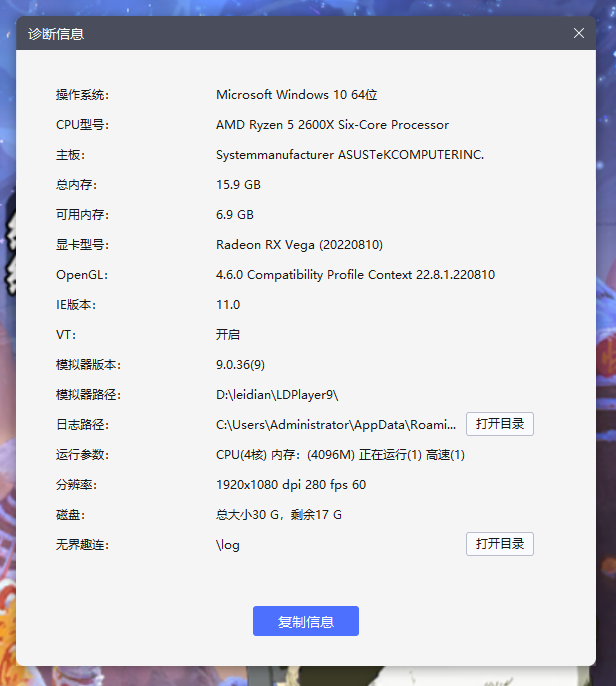
Task: Click the C:\Users\Administrator log path text
Action: pyautogui.click(x=336, y=425)
